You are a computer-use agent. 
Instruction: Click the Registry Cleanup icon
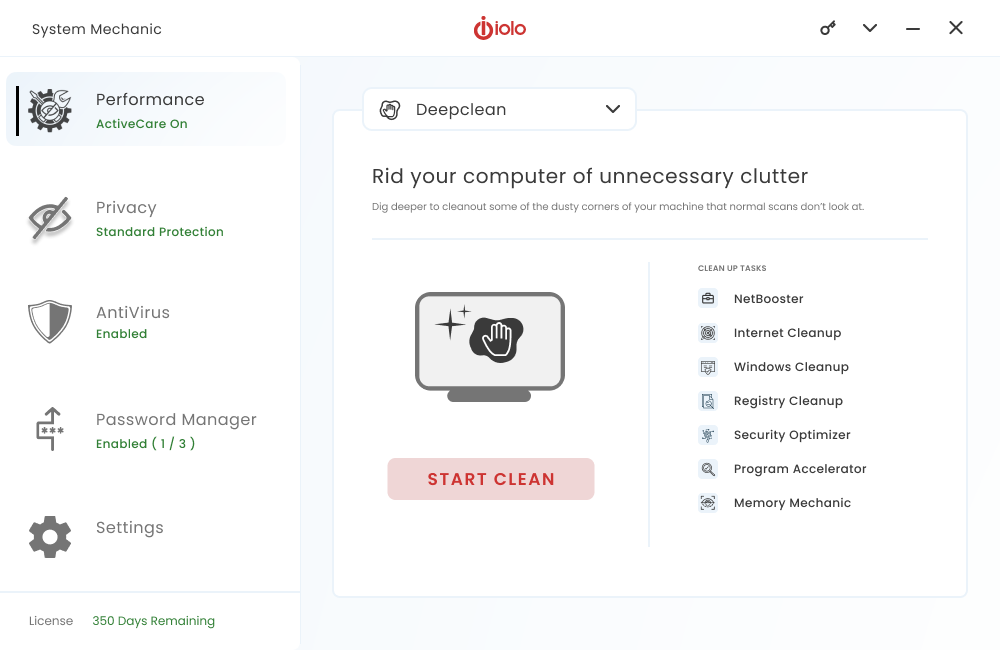coord(708,401)
